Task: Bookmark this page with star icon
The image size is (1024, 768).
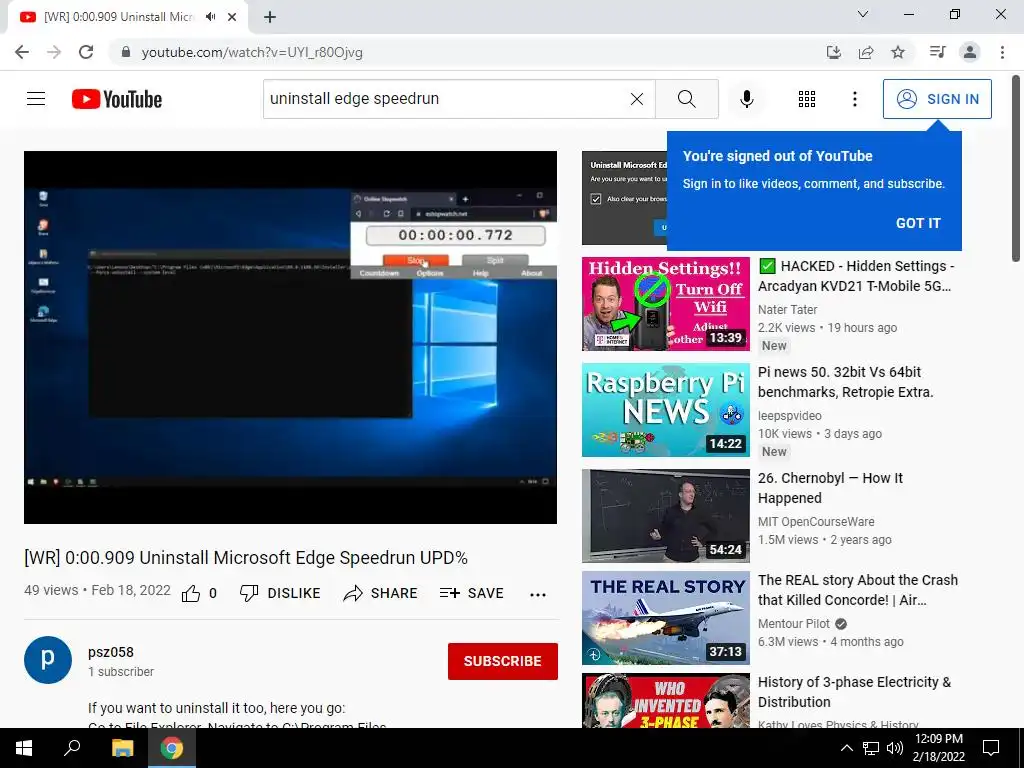Action: (898, 52)
